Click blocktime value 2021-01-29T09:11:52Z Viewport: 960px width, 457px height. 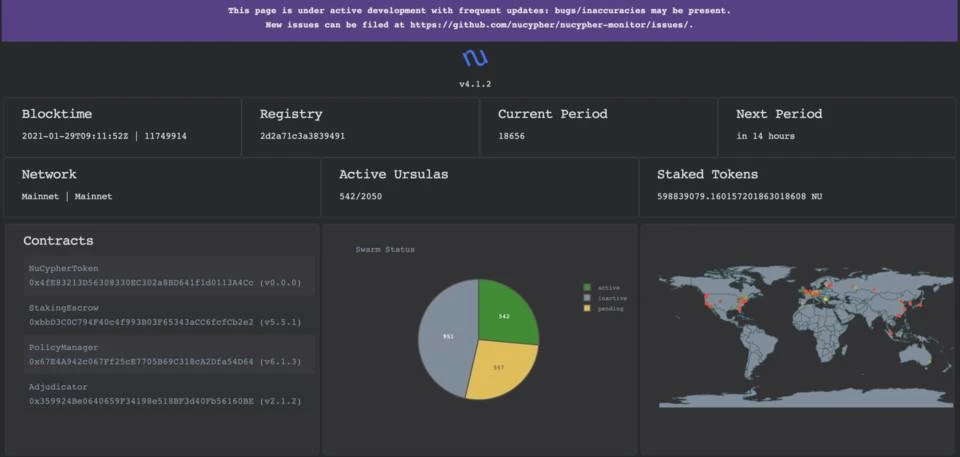[x=77, y=136]
